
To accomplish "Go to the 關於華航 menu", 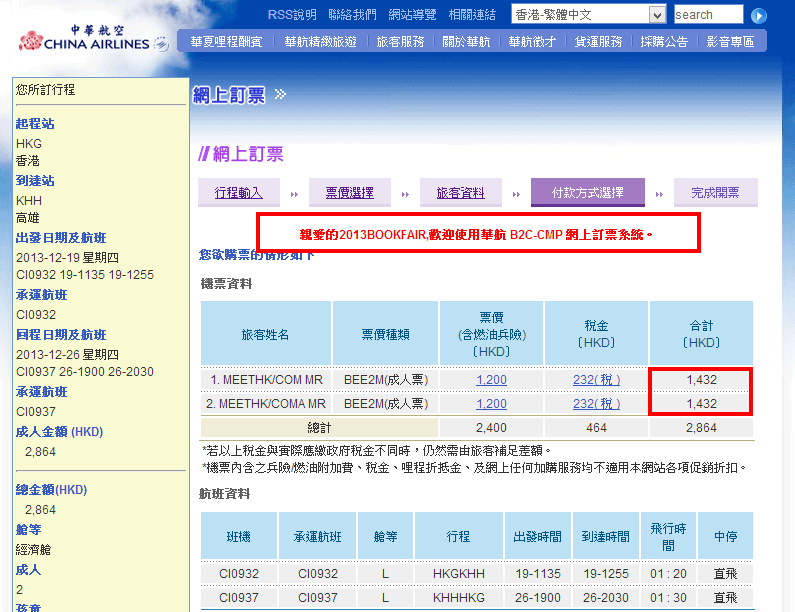I will 466,42.
